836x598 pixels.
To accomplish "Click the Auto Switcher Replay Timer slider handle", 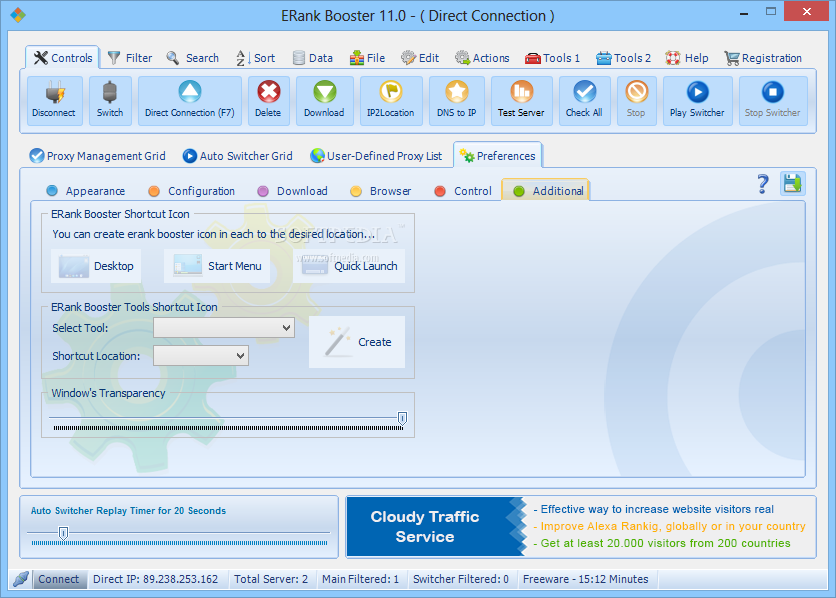I will click(x=63, y=533).
